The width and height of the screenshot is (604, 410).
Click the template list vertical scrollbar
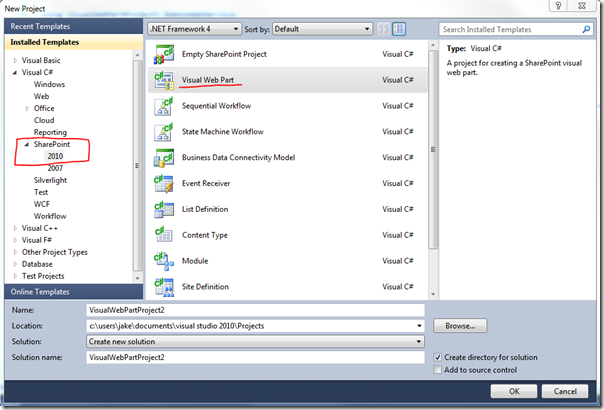click(433, 150)
